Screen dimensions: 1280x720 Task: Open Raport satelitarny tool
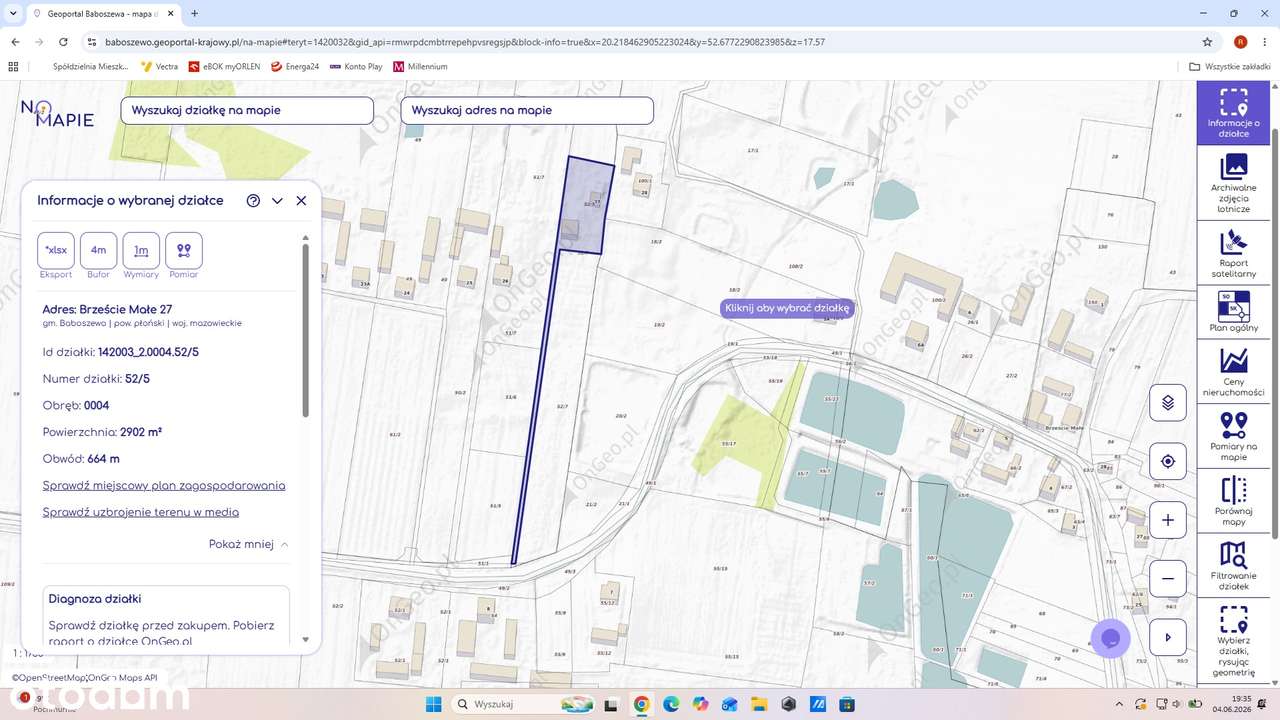(x=1233, y=253)
